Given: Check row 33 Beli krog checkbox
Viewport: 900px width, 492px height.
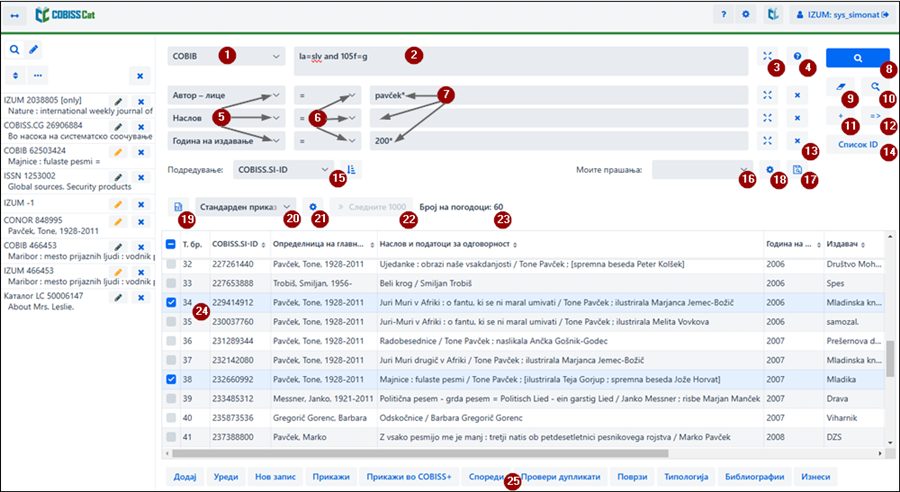Looking at the screenshot, I should 171,283.
